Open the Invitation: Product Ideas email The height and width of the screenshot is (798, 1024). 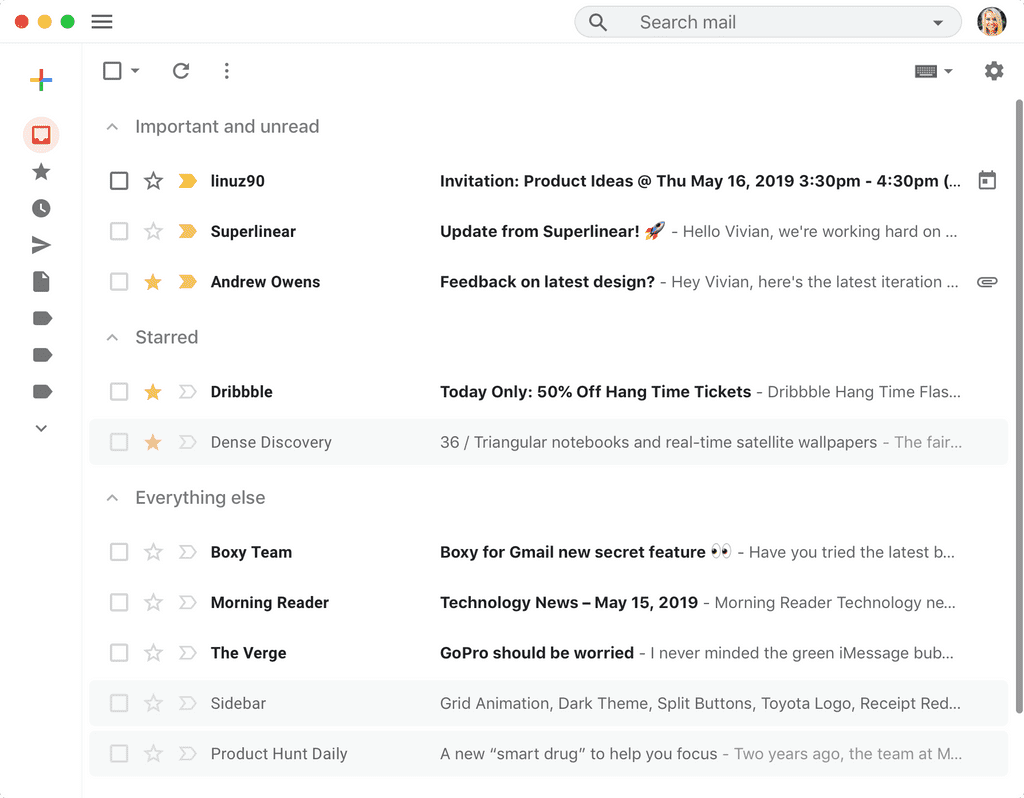[x=549, y=181]
